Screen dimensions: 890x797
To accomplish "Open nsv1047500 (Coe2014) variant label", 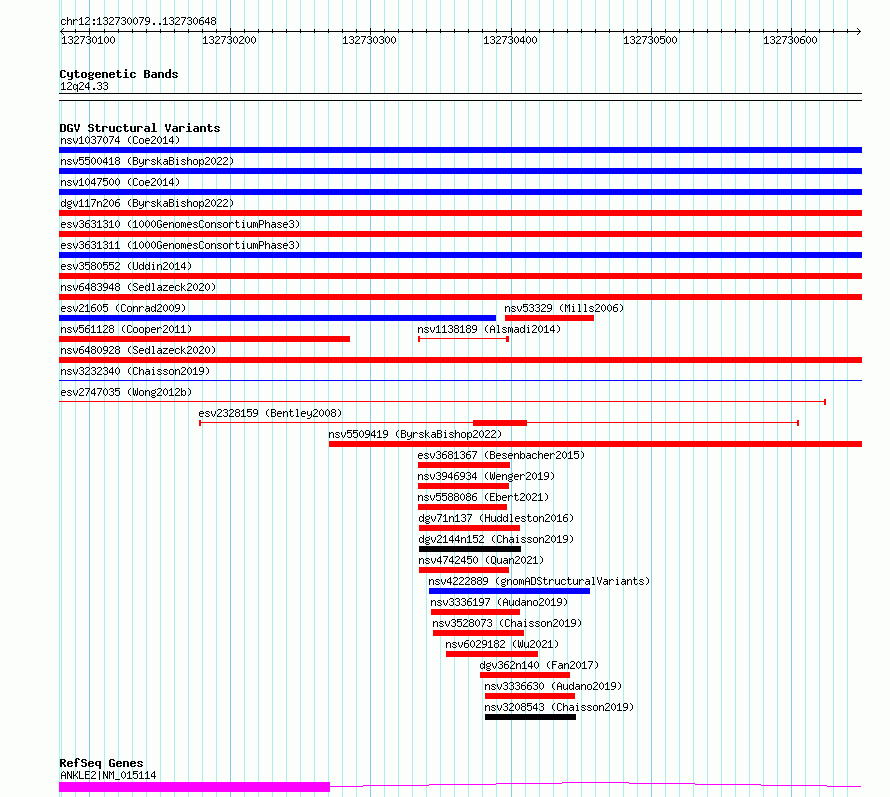I will click(x=120, y=182).
